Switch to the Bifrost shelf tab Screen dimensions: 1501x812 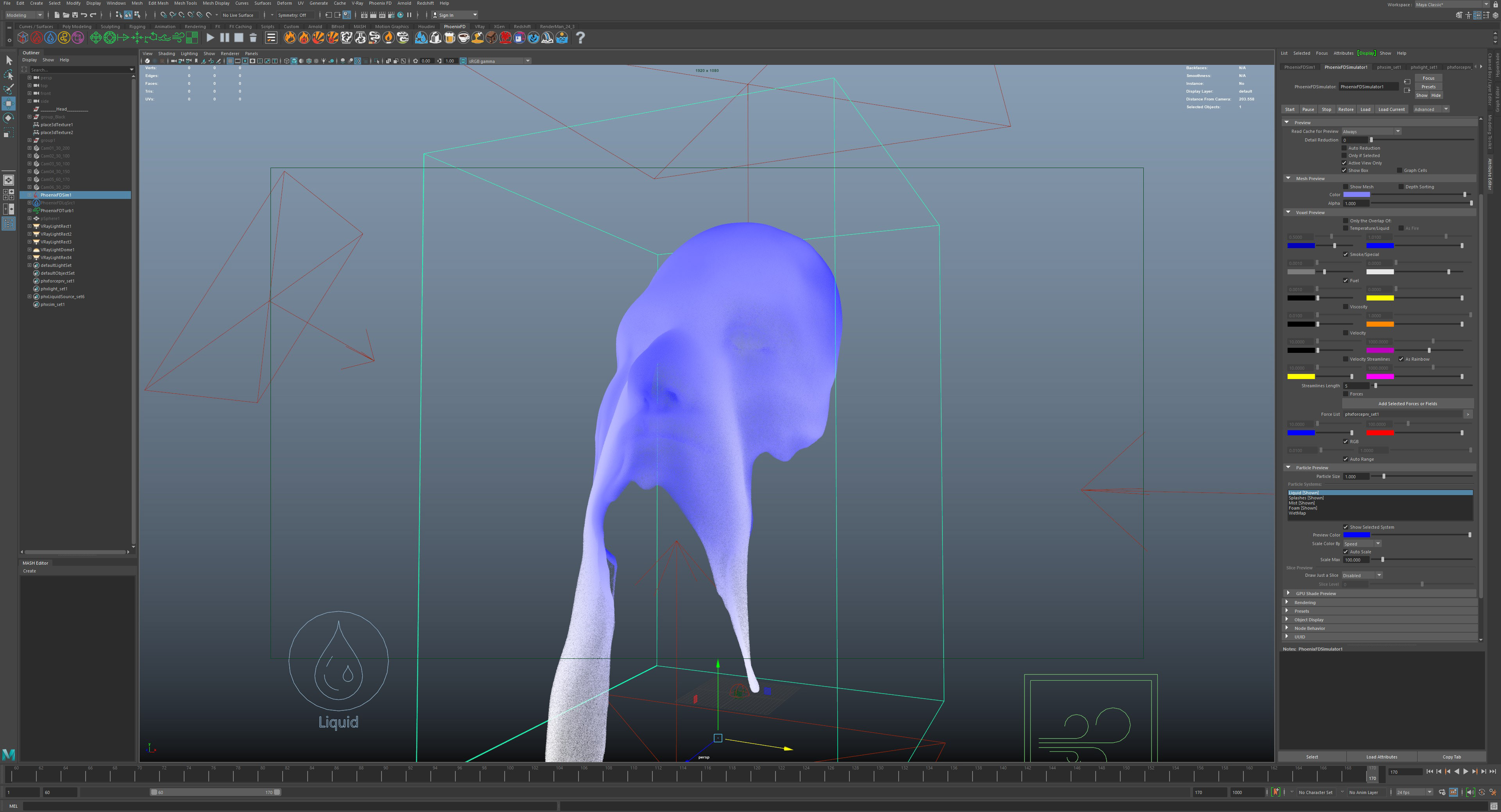[x=337, y=27]
